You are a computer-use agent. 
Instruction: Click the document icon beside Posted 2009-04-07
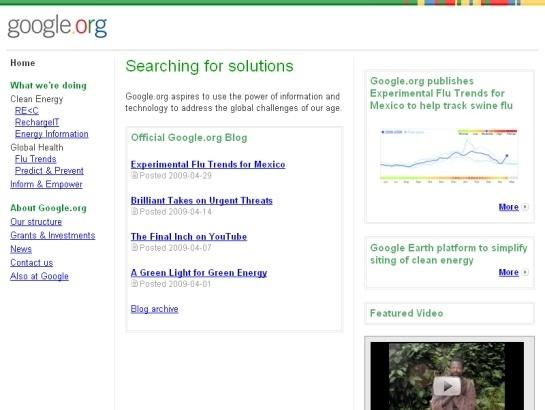point(135,248)
